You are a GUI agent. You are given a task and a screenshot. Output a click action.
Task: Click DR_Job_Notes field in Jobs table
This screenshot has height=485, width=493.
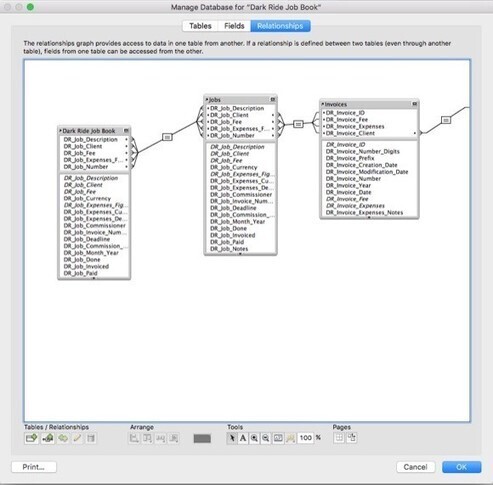[229, 249]
